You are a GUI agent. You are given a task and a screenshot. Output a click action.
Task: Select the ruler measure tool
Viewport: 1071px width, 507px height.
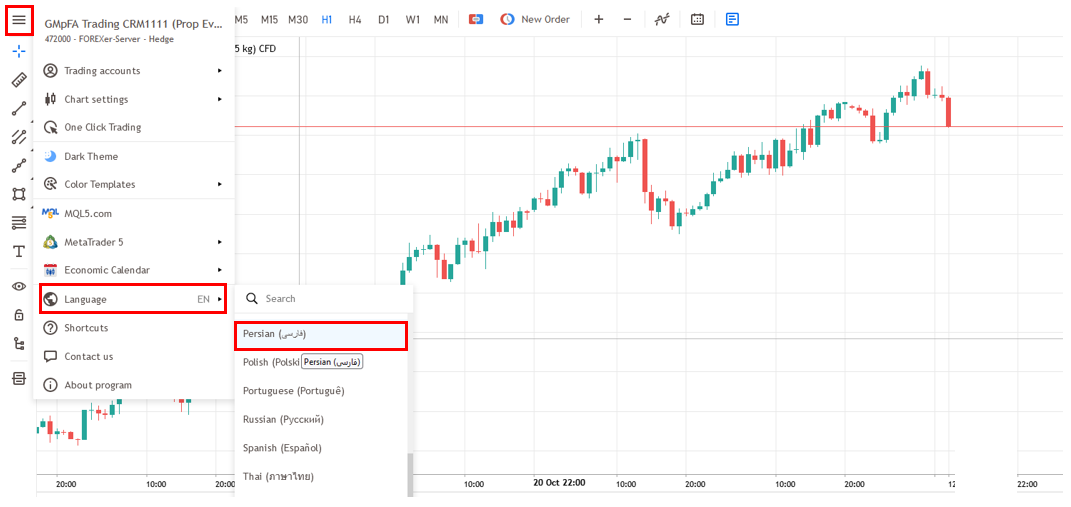19,80
